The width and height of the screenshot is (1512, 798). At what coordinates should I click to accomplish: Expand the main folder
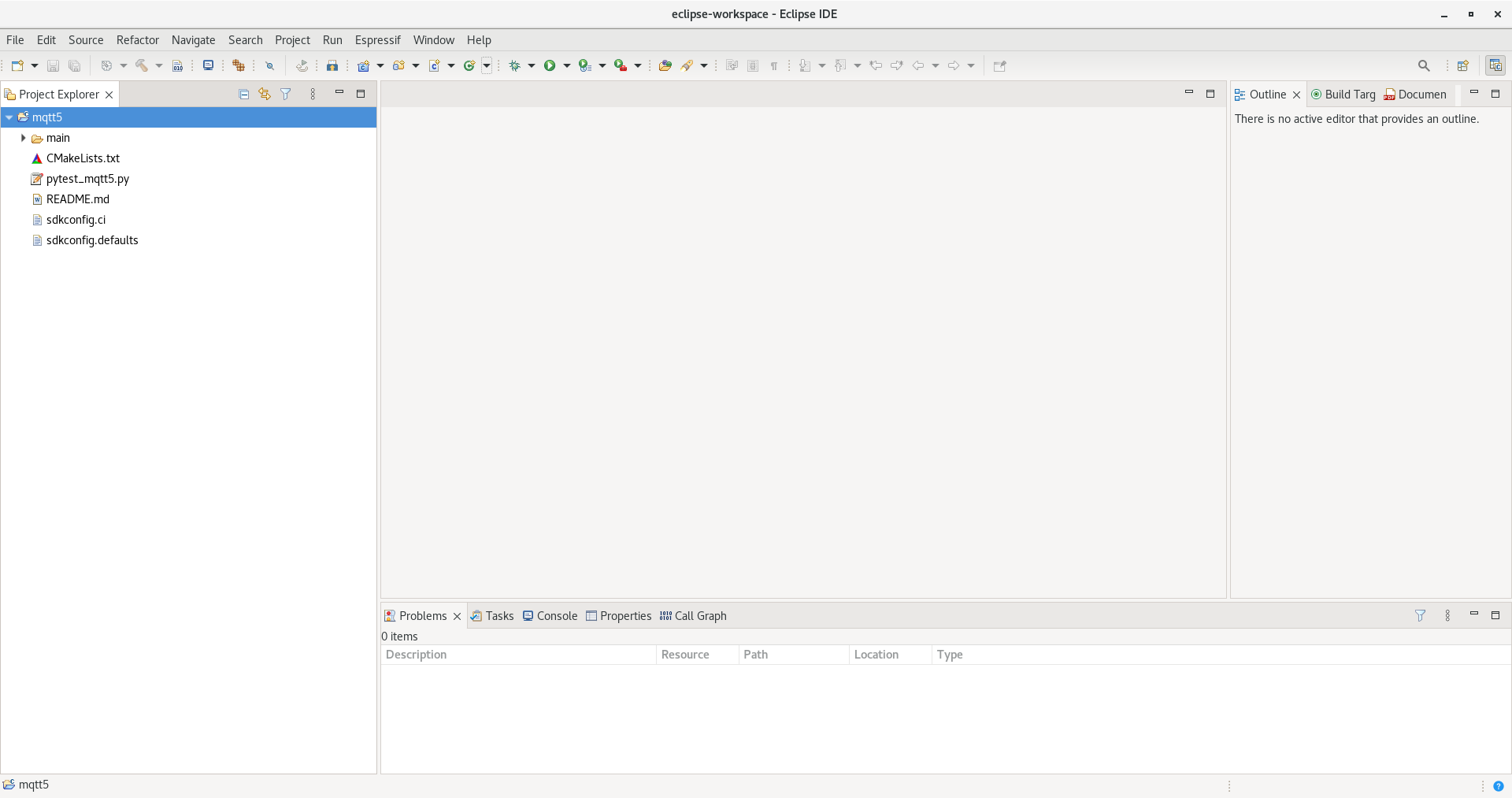(x=23, y=138)
